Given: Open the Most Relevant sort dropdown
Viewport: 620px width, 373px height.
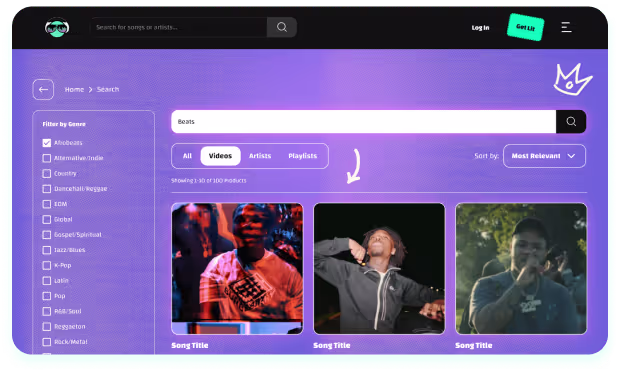Looking at the screenshot, I should 544,156.
